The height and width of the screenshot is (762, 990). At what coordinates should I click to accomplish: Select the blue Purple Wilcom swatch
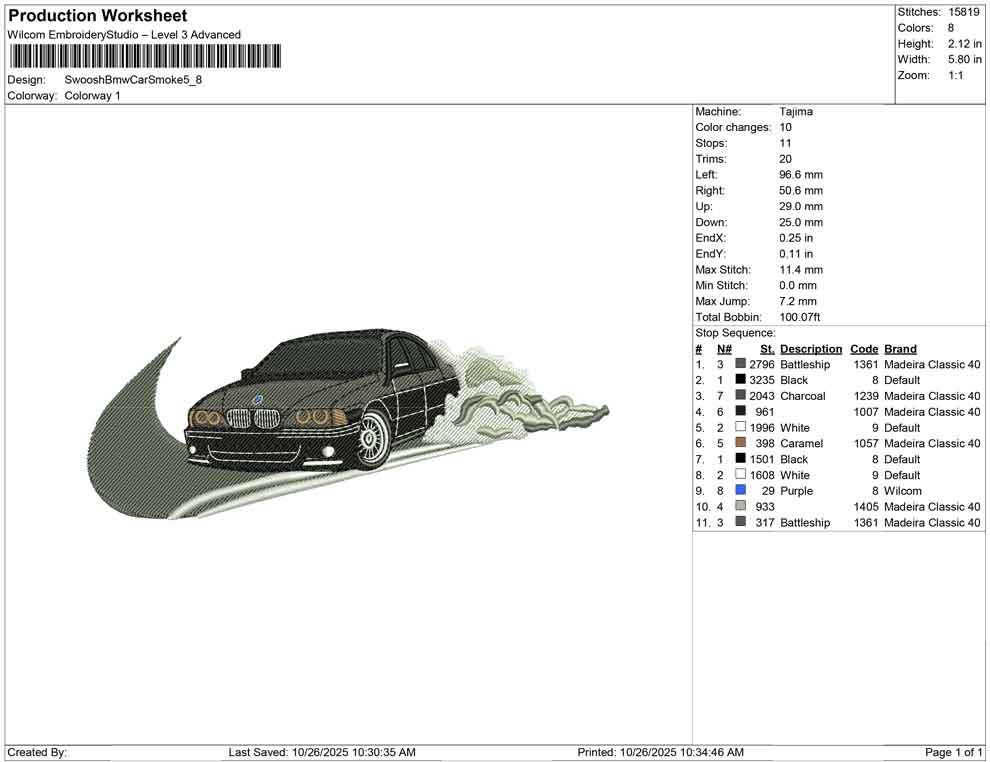[x=740, y=491]
